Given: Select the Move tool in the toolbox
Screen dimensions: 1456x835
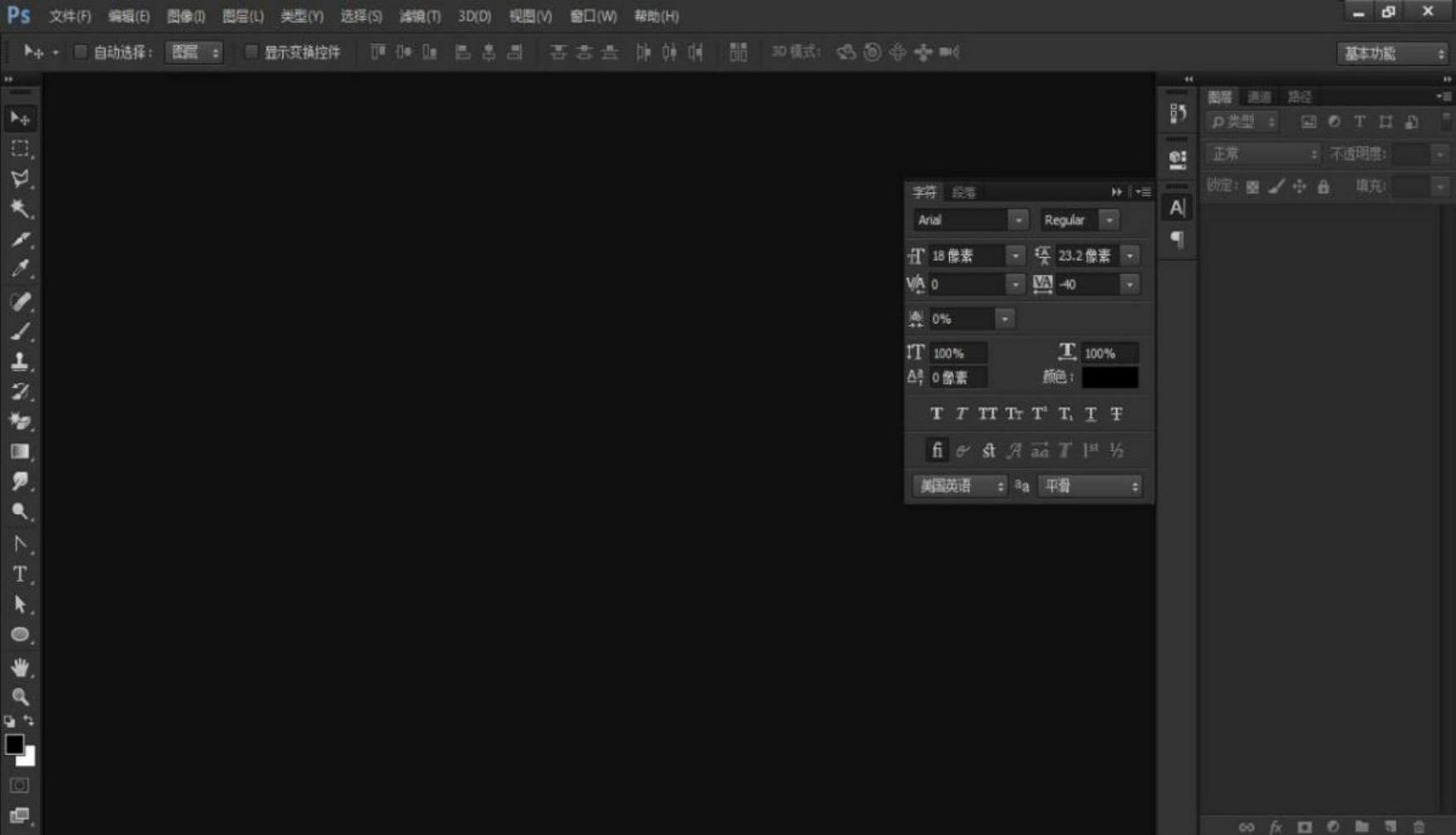Looking at the screenshot, I should click(20, 119).
